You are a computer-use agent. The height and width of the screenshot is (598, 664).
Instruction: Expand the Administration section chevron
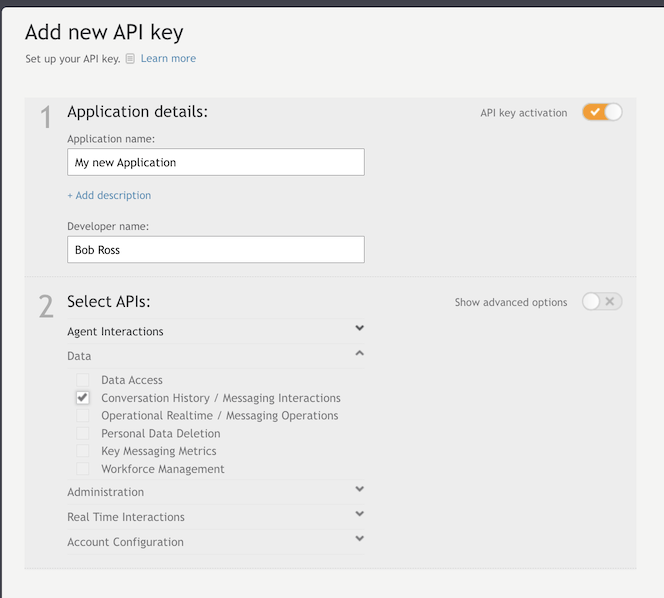[x=360, y=489]
